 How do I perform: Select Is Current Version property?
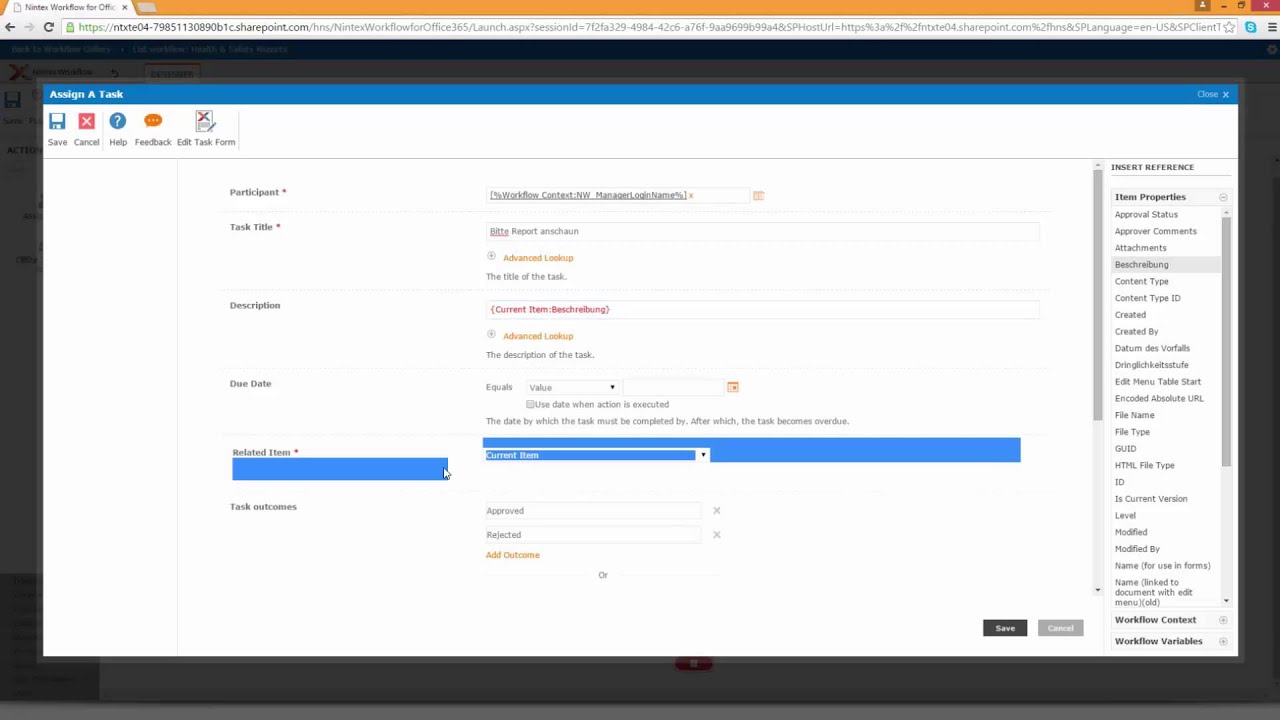click(1151, 499)
